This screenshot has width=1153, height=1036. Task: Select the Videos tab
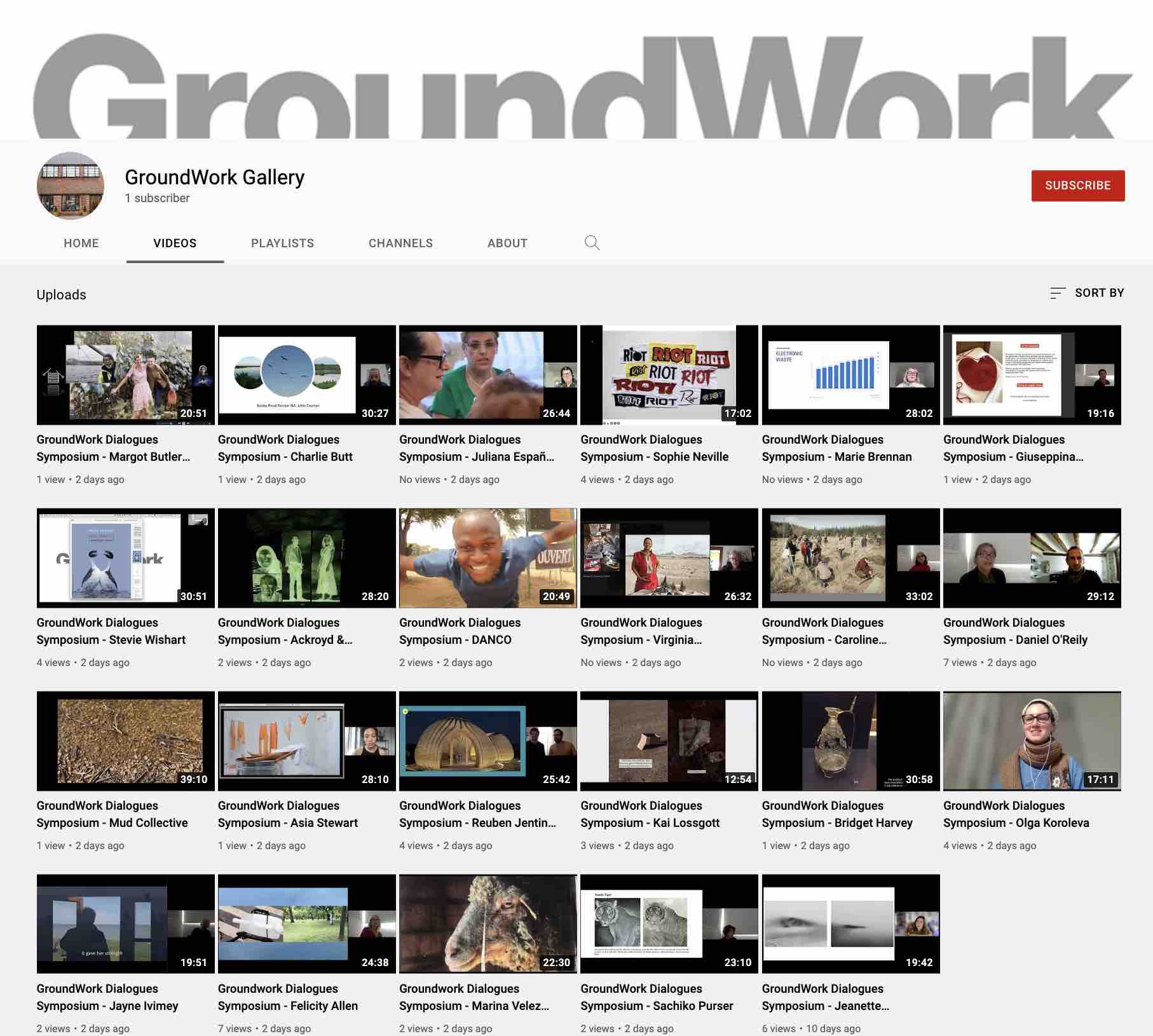[175, 243]
